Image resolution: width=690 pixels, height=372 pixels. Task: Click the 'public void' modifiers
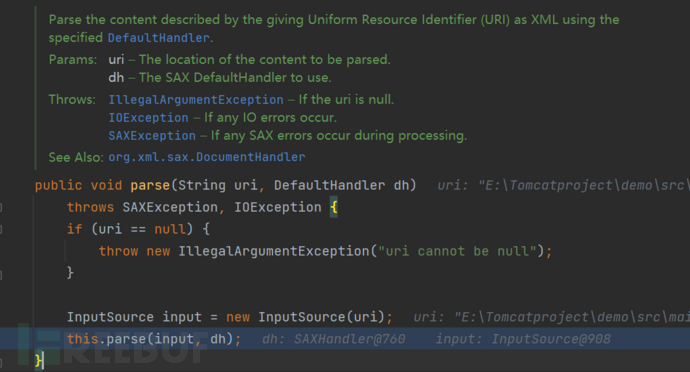[x=78, y=185]
